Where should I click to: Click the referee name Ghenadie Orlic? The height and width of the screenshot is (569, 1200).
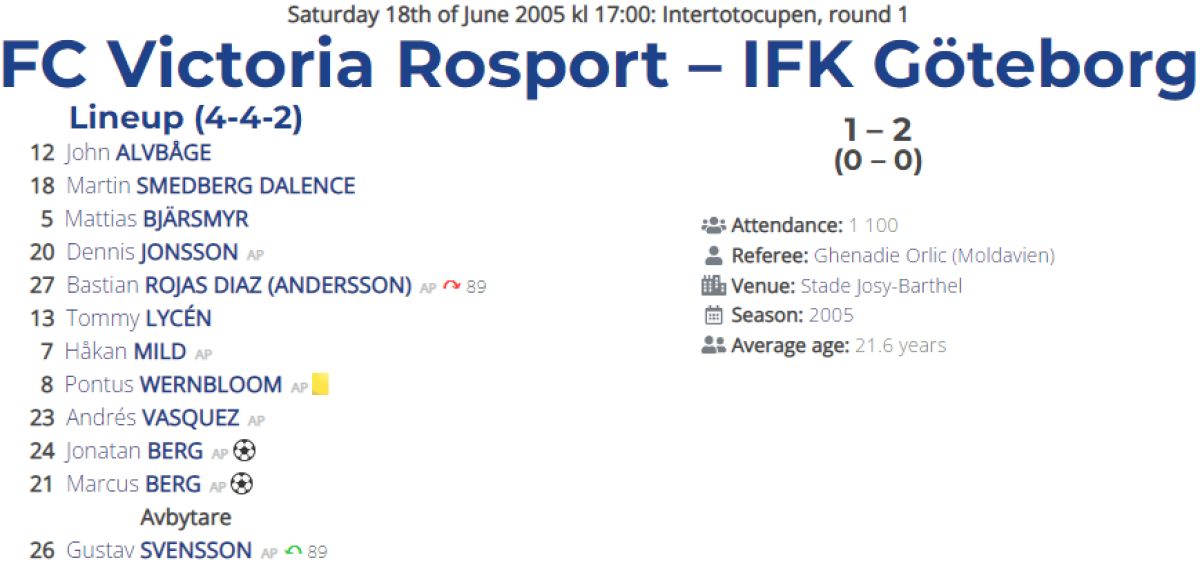click(x=934, y=255)
